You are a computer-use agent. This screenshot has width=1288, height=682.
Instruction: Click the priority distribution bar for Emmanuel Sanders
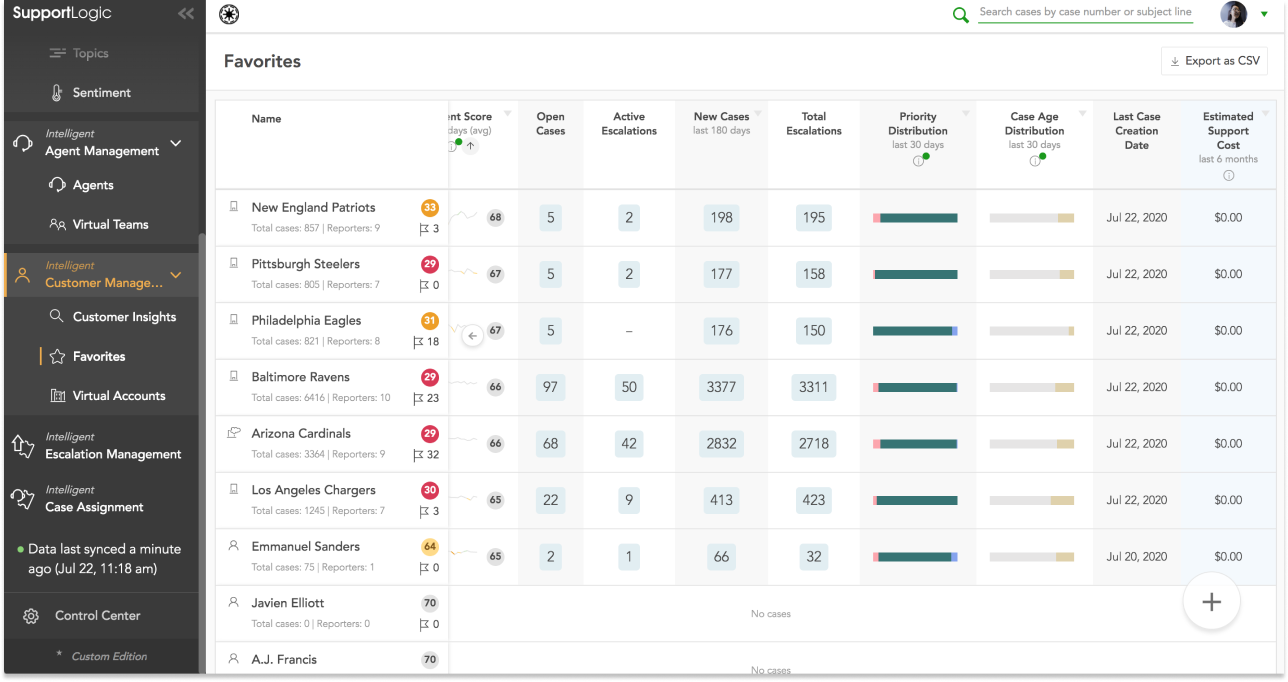[x=915, y=557]
